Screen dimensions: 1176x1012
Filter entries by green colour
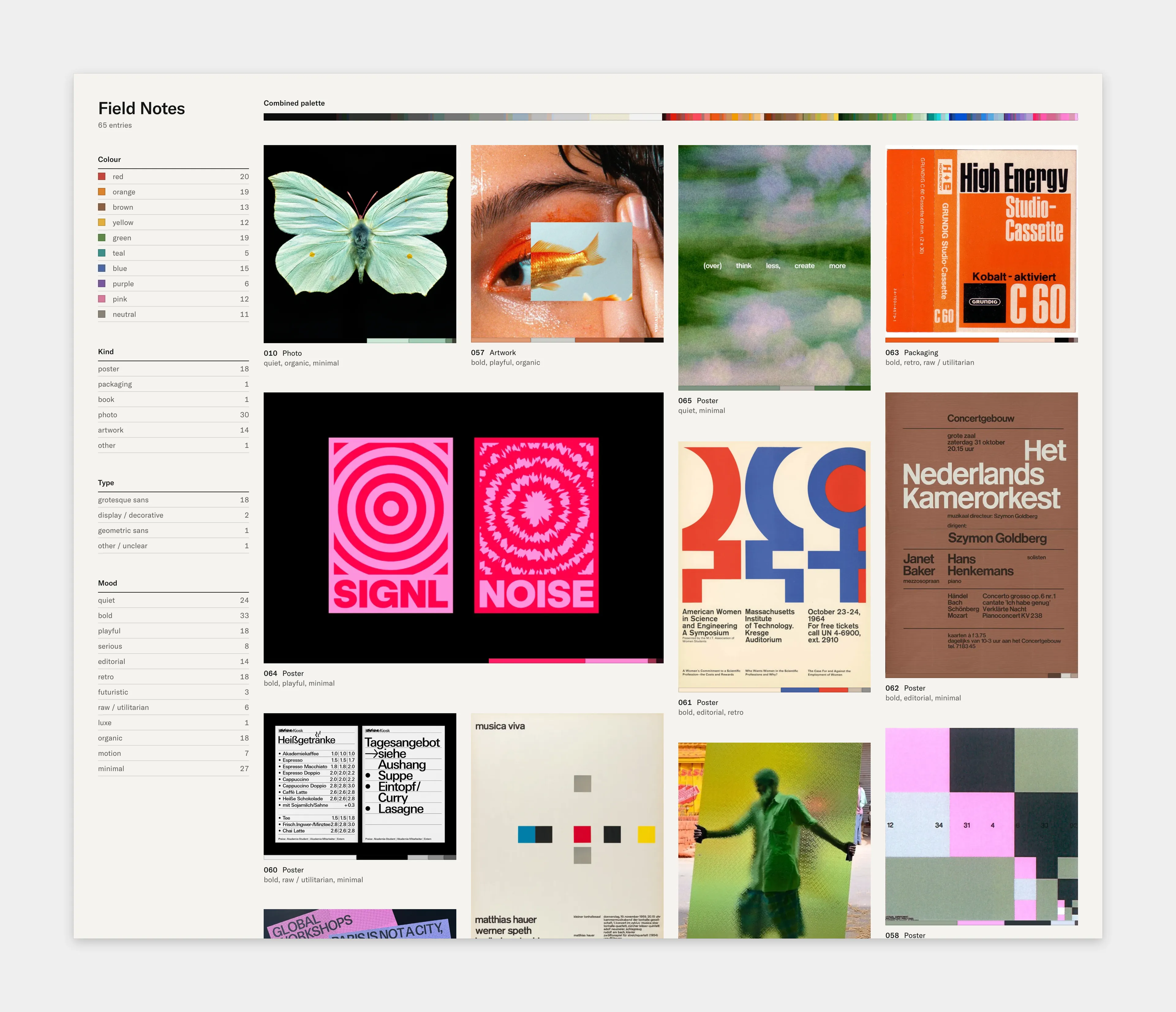pyautogui.click(x=173, y=238)
